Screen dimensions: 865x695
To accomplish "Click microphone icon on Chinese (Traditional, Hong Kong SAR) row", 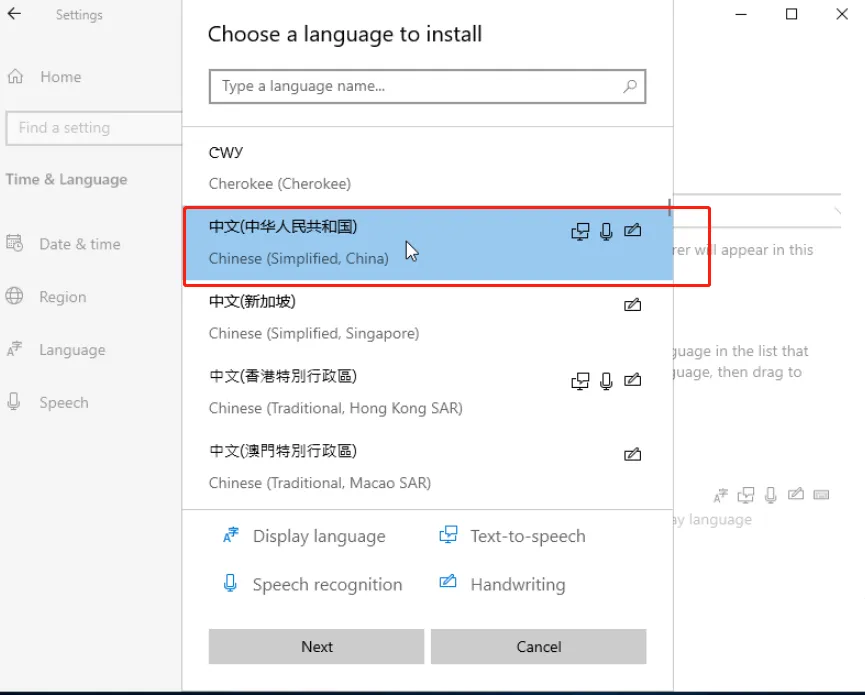I will pyautogui.click(x=606, y=380).
